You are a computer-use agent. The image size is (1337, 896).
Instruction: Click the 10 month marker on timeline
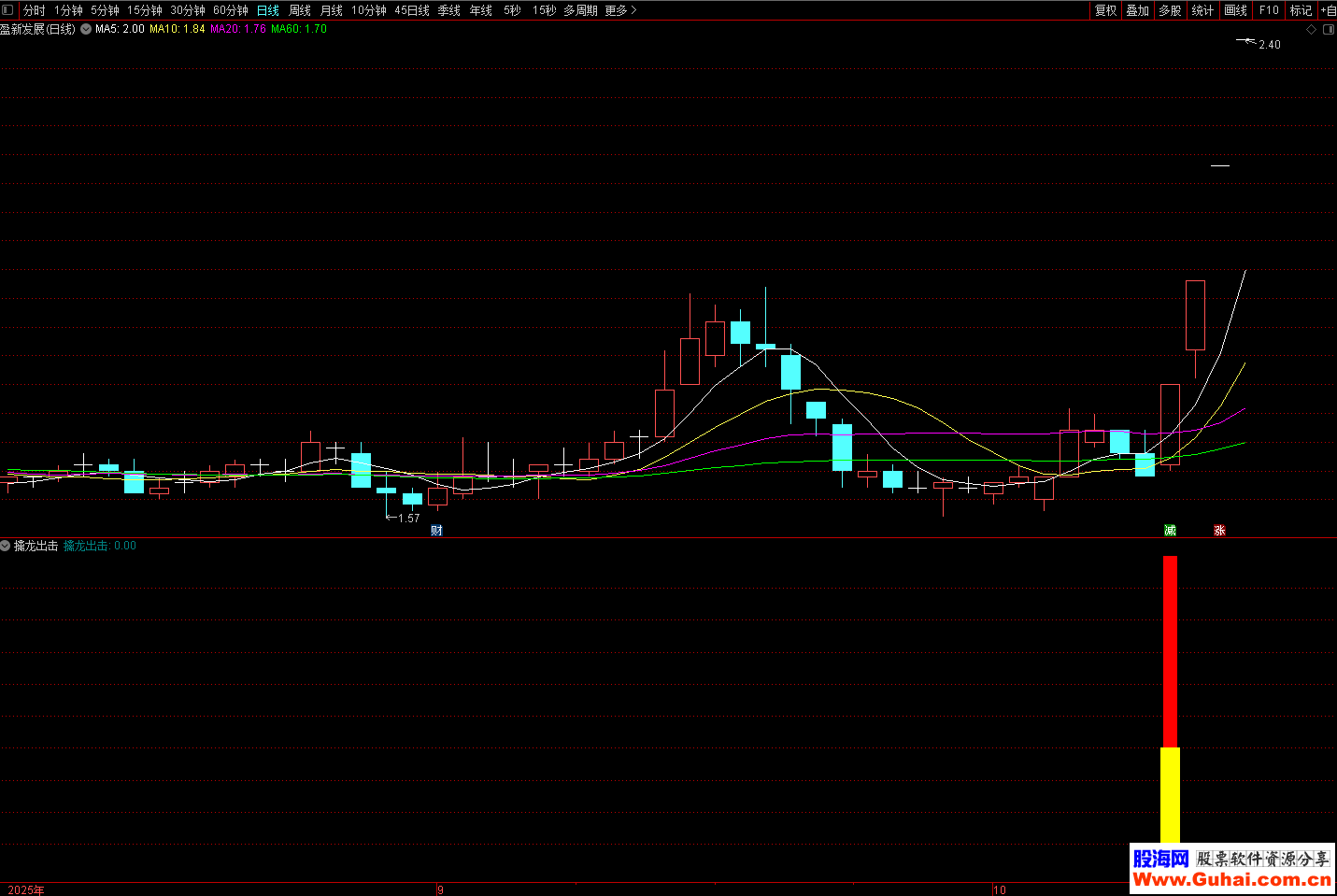(x=1000, y=889)
